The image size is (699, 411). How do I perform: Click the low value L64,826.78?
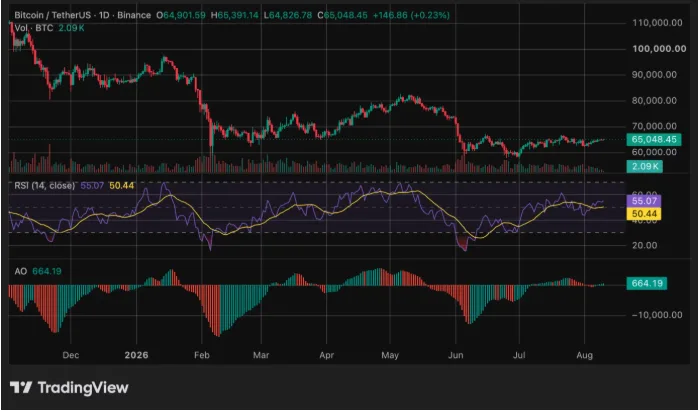point(288,15)
